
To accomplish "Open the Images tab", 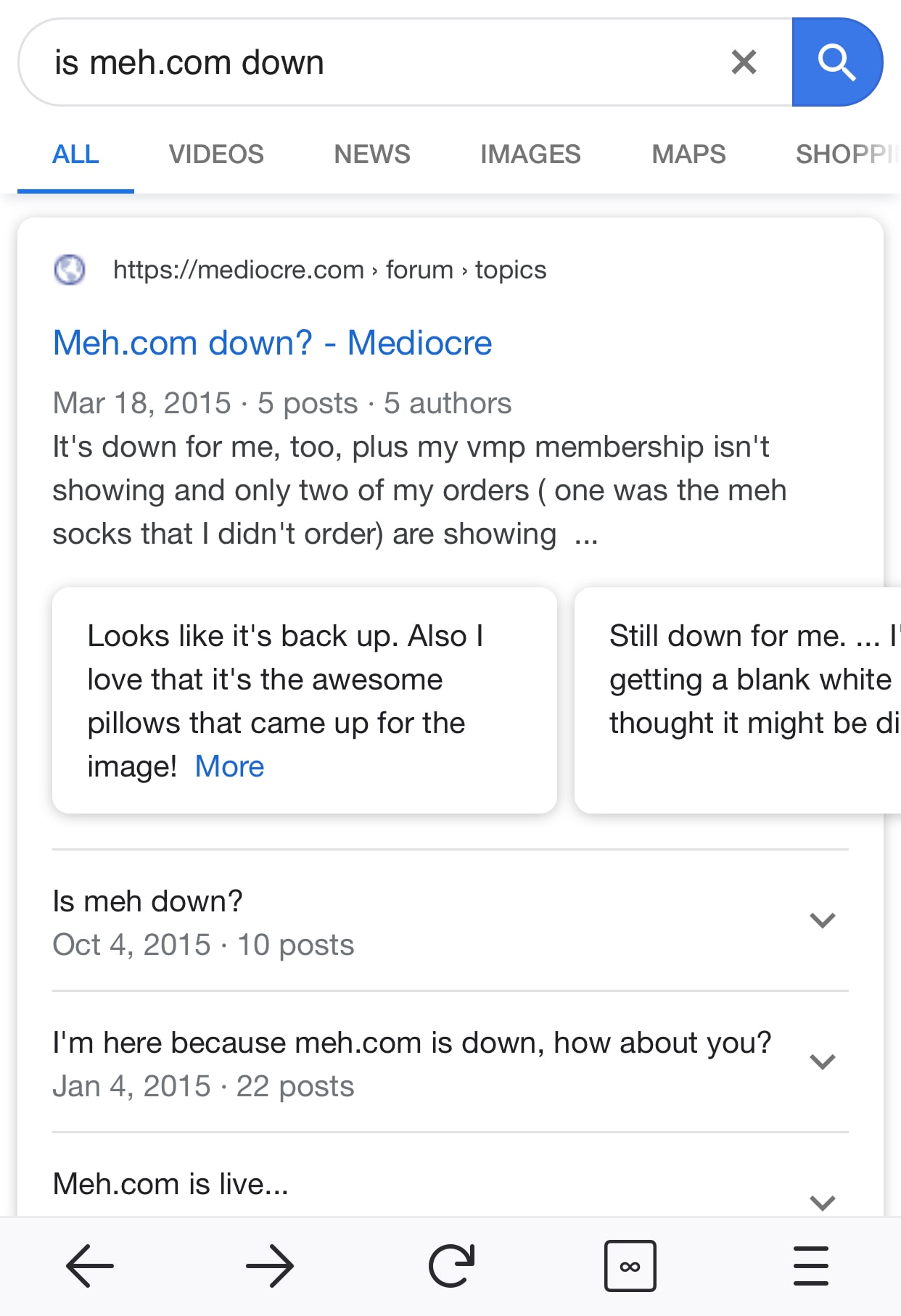I will 530,154.
